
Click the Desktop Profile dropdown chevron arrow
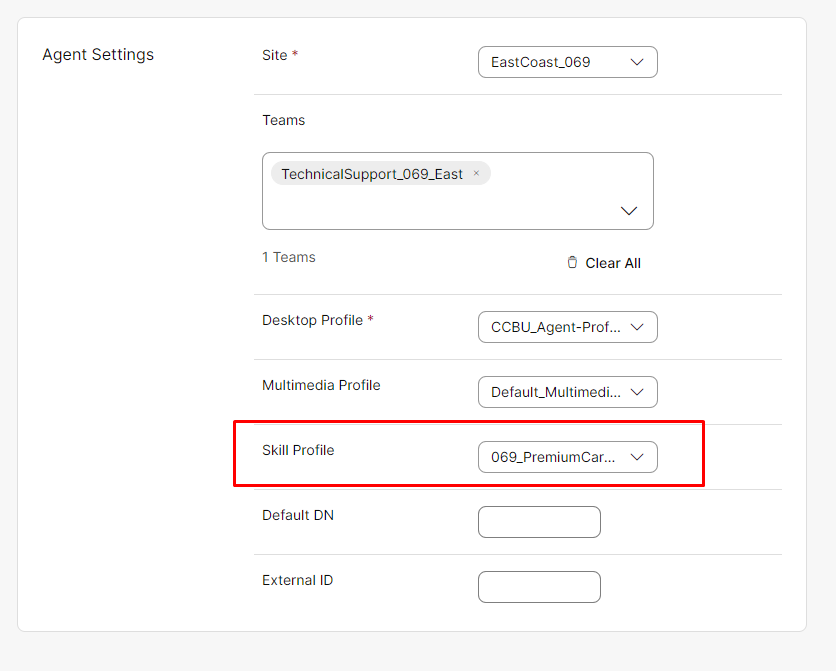pos(637,327)
